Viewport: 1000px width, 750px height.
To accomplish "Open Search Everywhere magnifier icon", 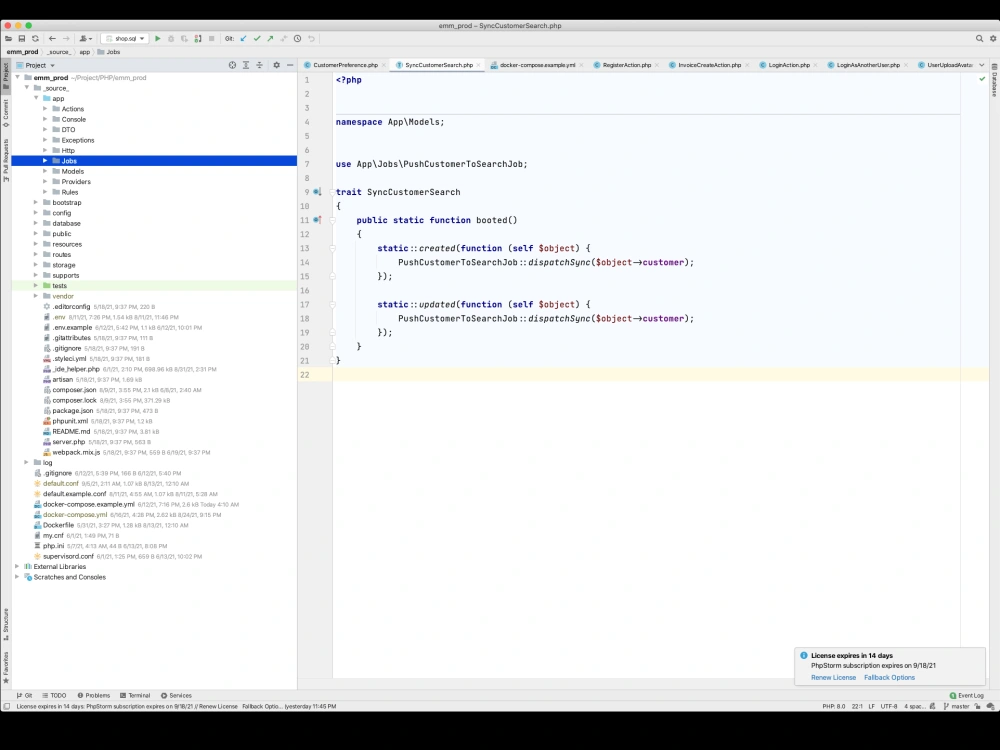I will [980, 39].
